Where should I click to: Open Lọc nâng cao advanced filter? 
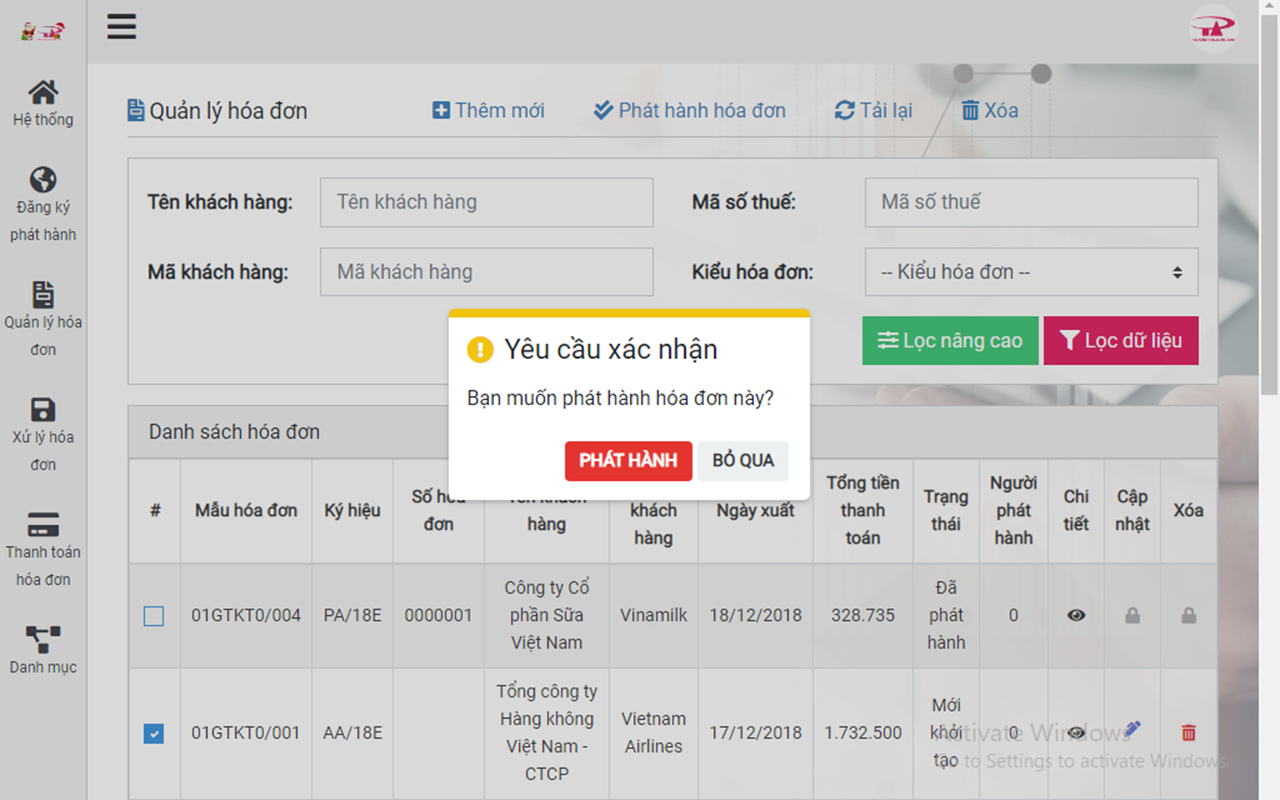pos(950,341)
